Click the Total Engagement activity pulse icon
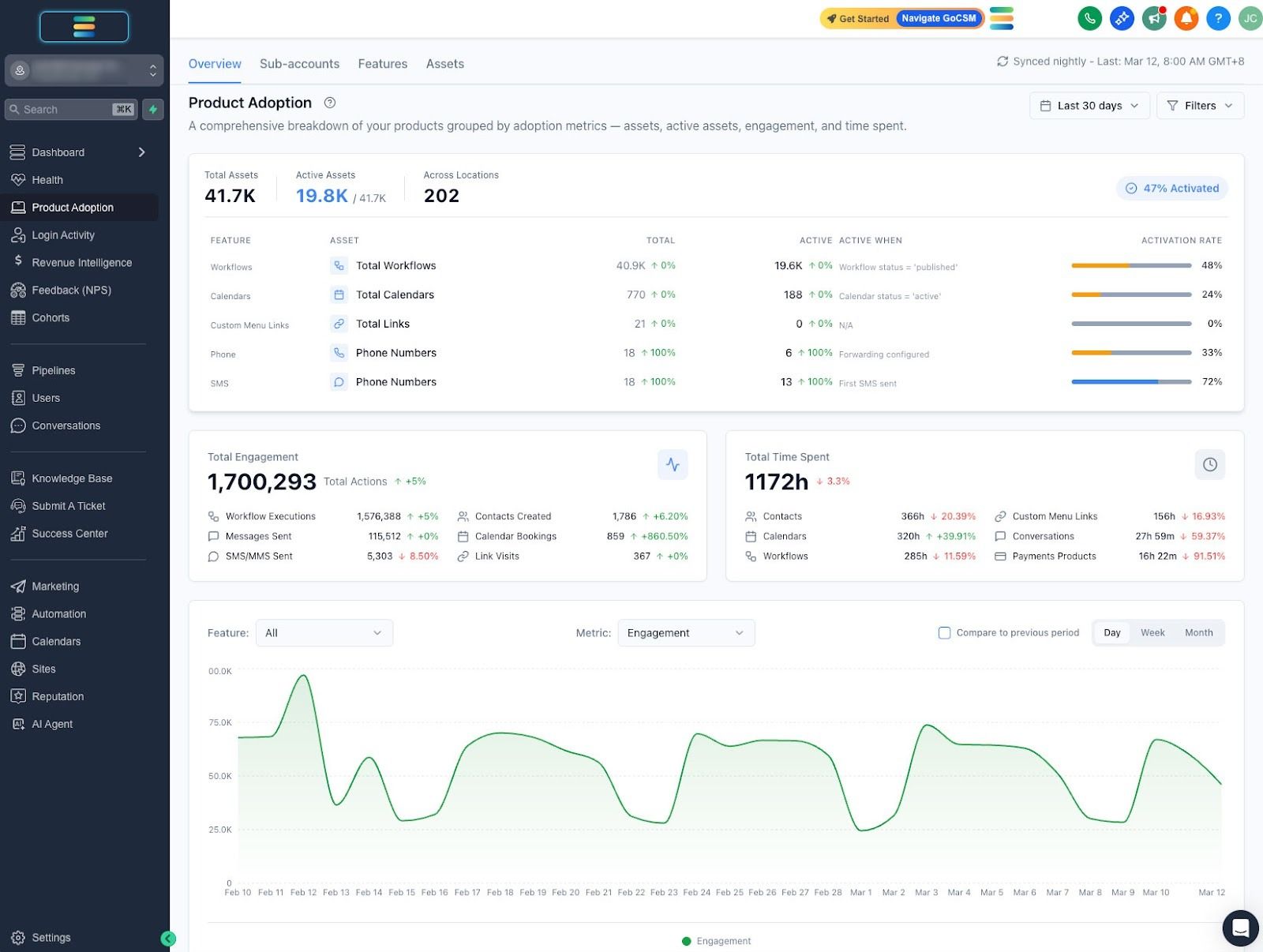 click(673, 464)
